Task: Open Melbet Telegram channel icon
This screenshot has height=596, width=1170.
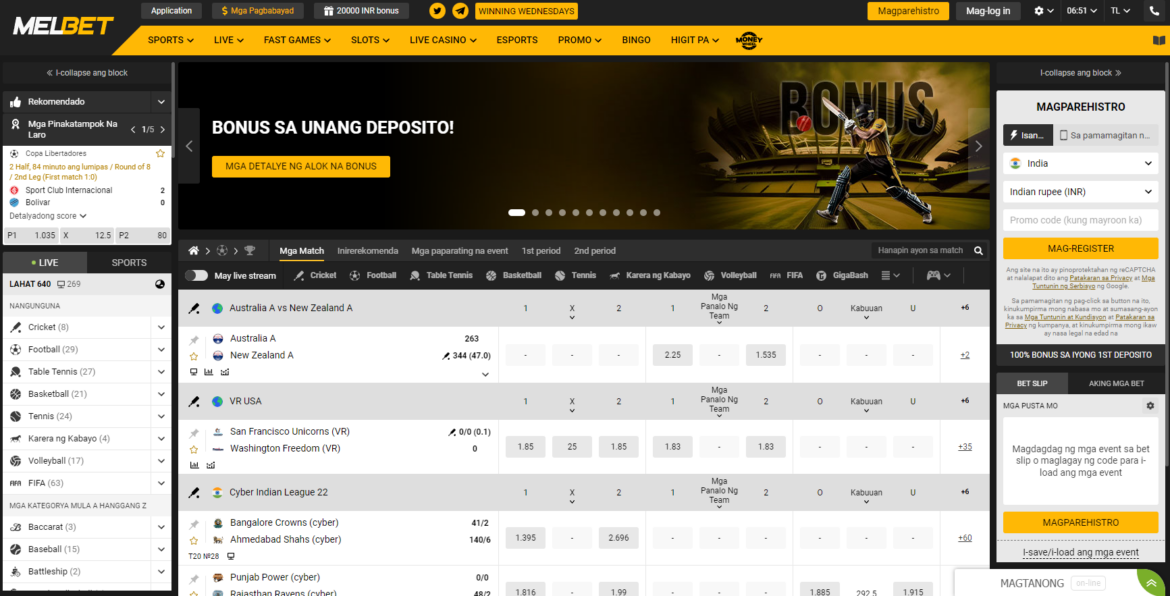Action: click(461, 11)
